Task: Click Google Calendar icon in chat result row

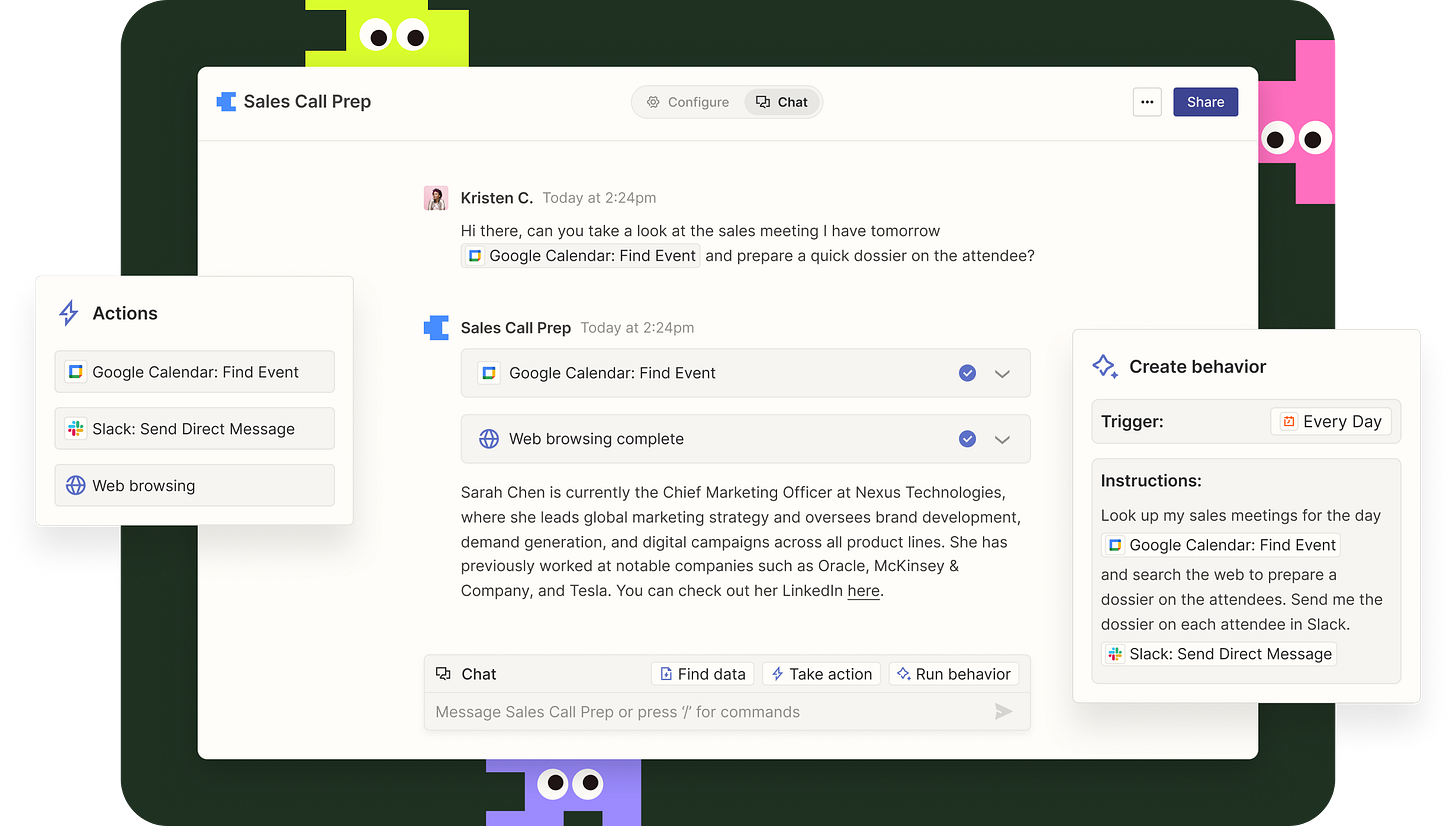Action: pos(489,373)
